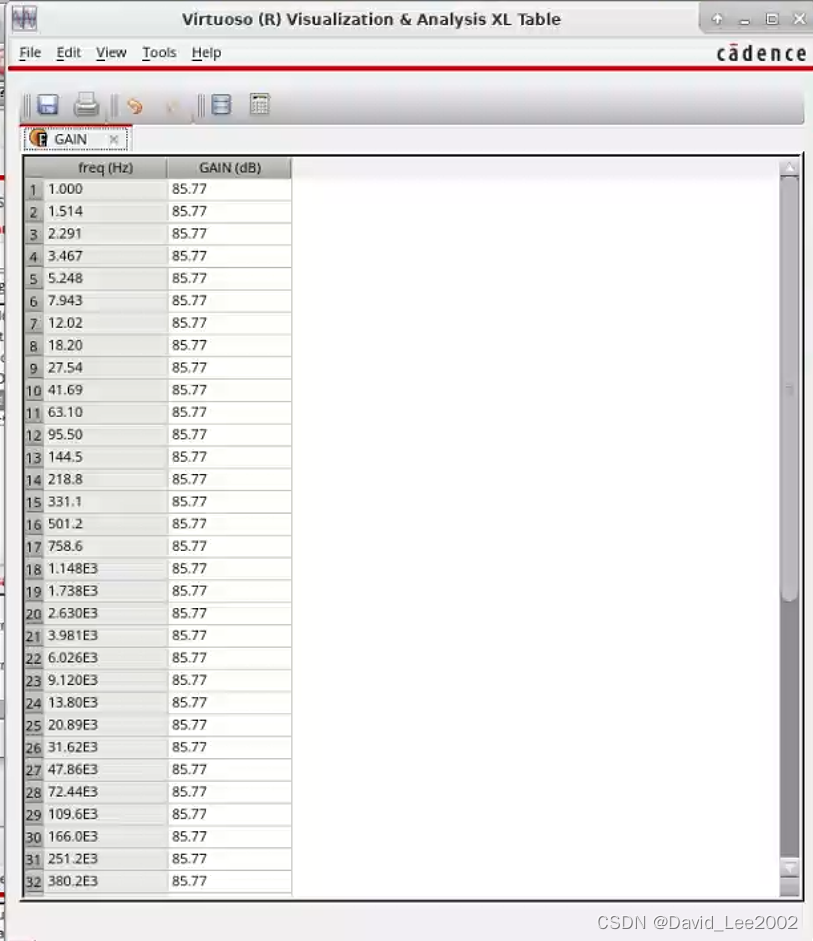Viewport: 813px width, 941px height.
Task: Click the GAIN tab's expression icon
Action: click(38, 139)
